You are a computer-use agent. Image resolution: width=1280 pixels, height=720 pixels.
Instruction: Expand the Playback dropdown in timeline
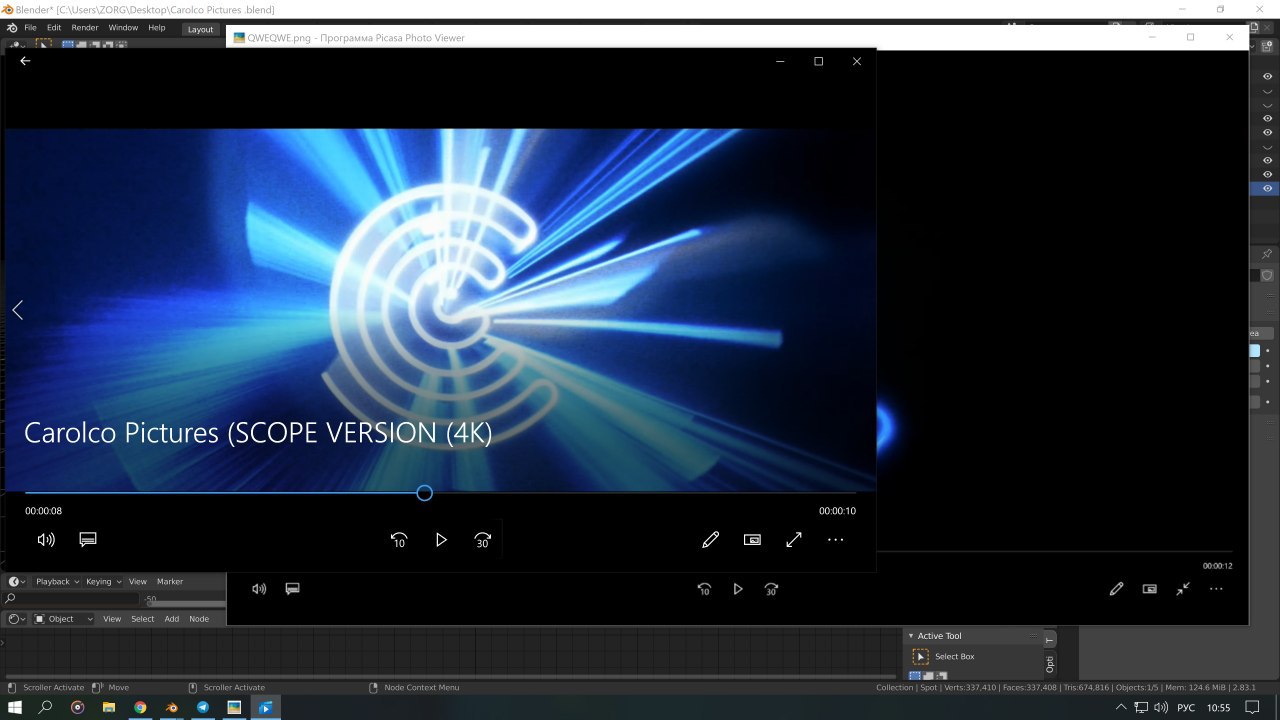point(57,582)
